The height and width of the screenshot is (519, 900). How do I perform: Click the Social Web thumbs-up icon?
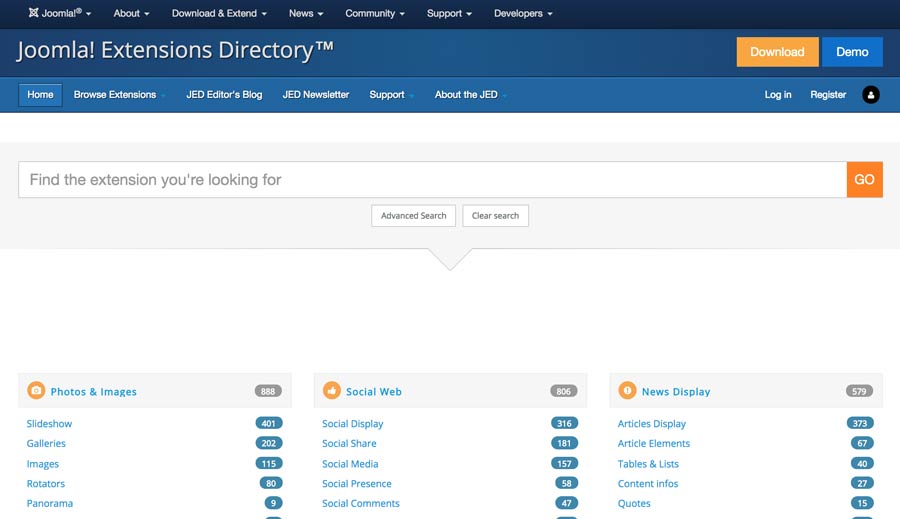tap(331, 391)
